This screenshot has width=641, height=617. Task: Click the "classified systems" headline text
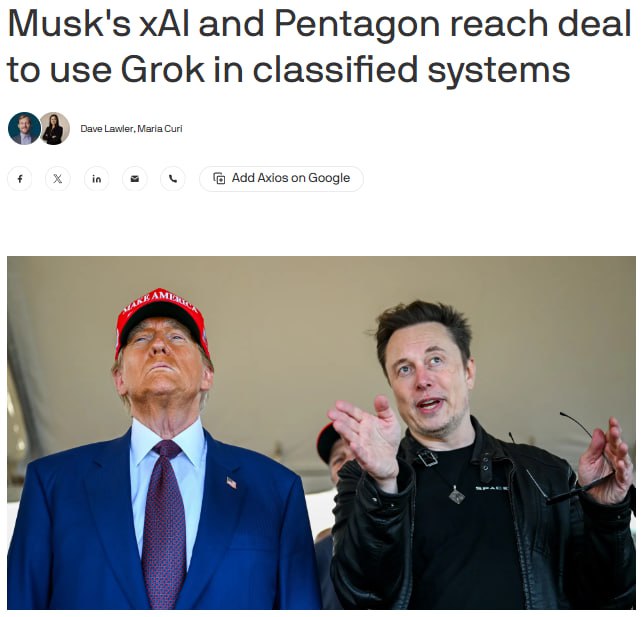tap(411, 70)
